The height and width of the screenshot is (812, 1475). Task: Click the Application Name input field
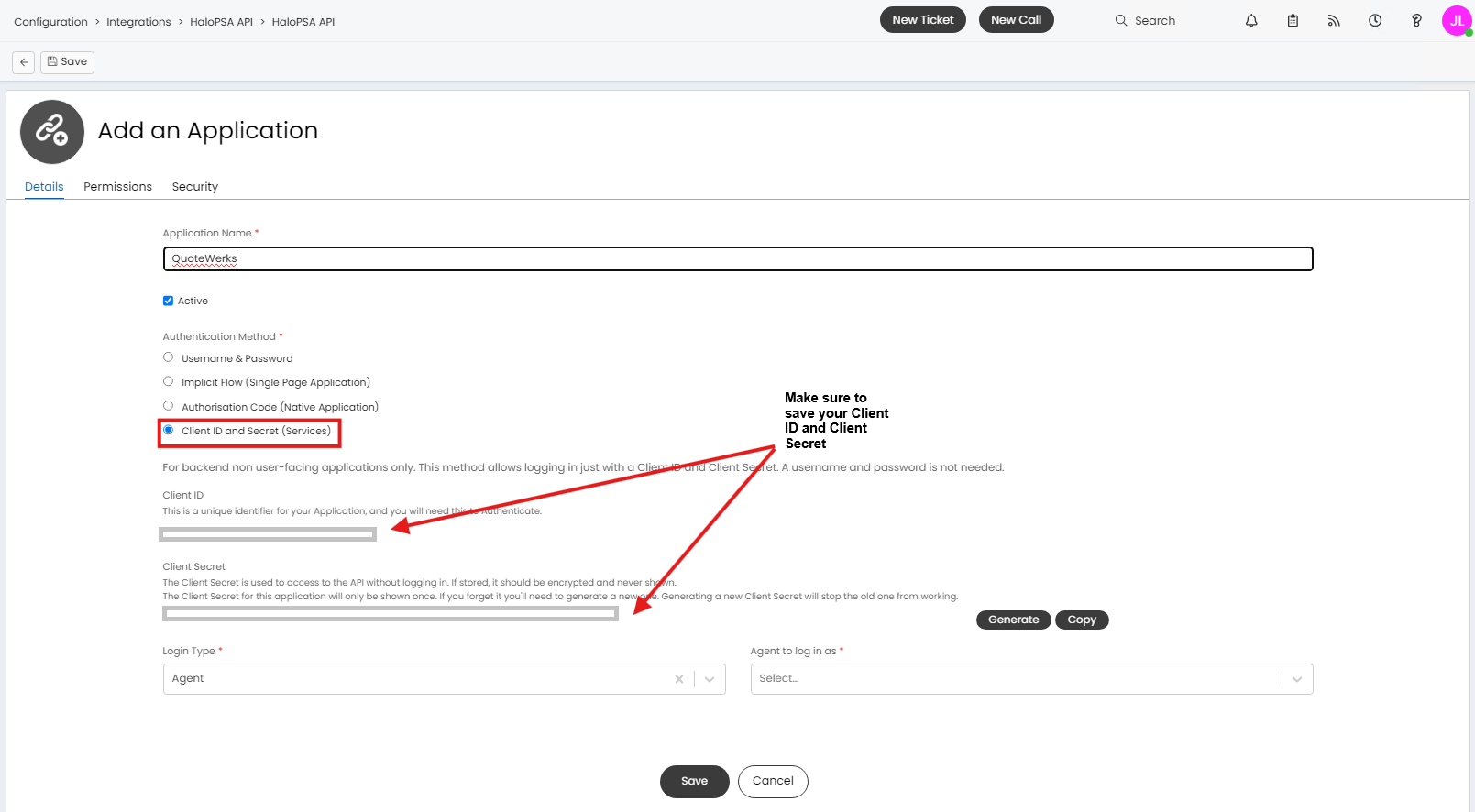[x=738, y=259]
